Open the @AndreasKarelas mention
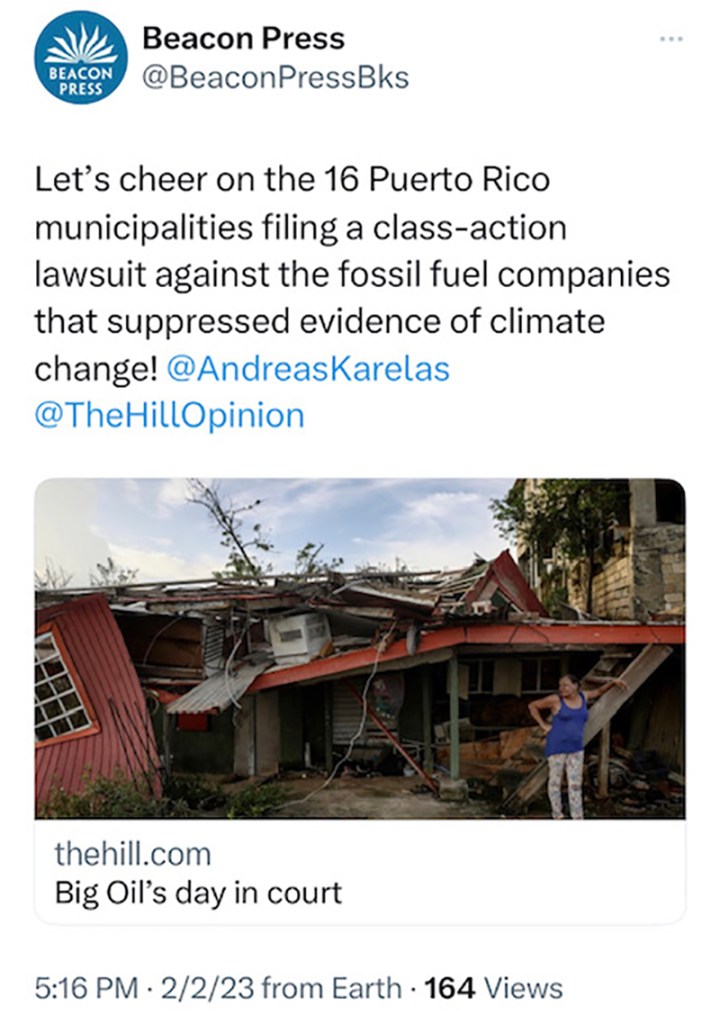This screenshot has height=1024, width=720. click(x=308, y=369)
